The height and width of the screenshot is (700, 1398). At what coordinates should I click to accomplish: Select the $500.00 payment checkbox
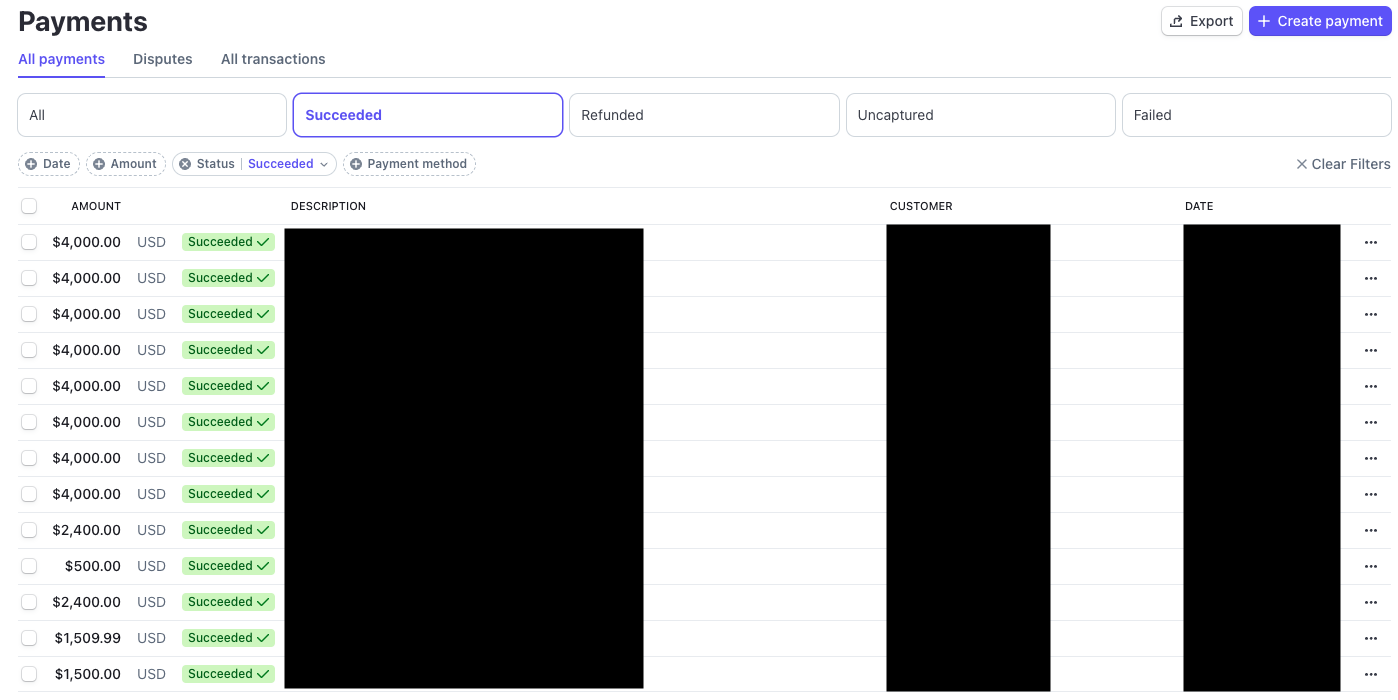click(x=29, y=566)
